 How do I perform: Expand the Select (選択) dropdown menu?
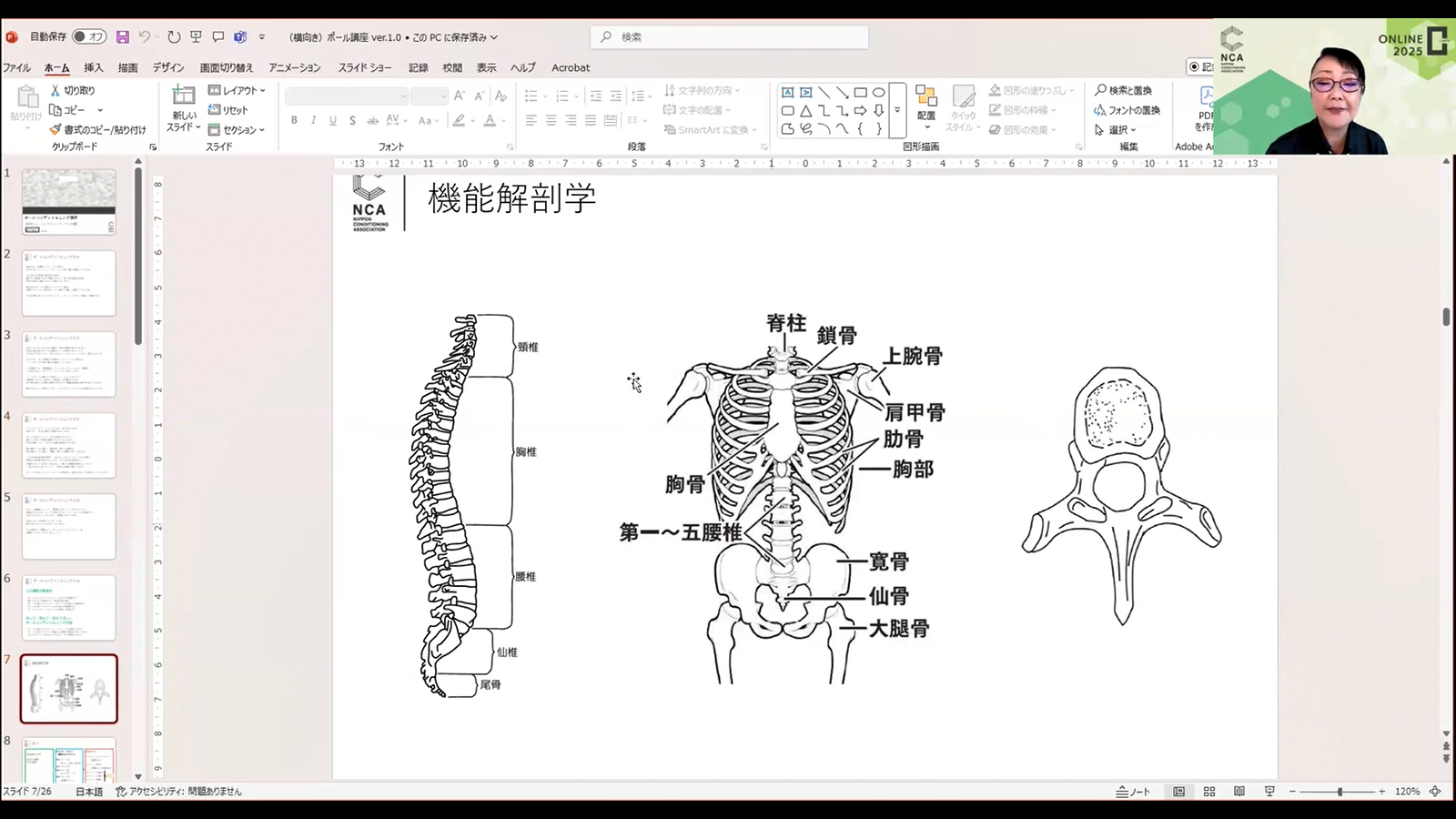pyautogui.click(x=1117, y=130)
